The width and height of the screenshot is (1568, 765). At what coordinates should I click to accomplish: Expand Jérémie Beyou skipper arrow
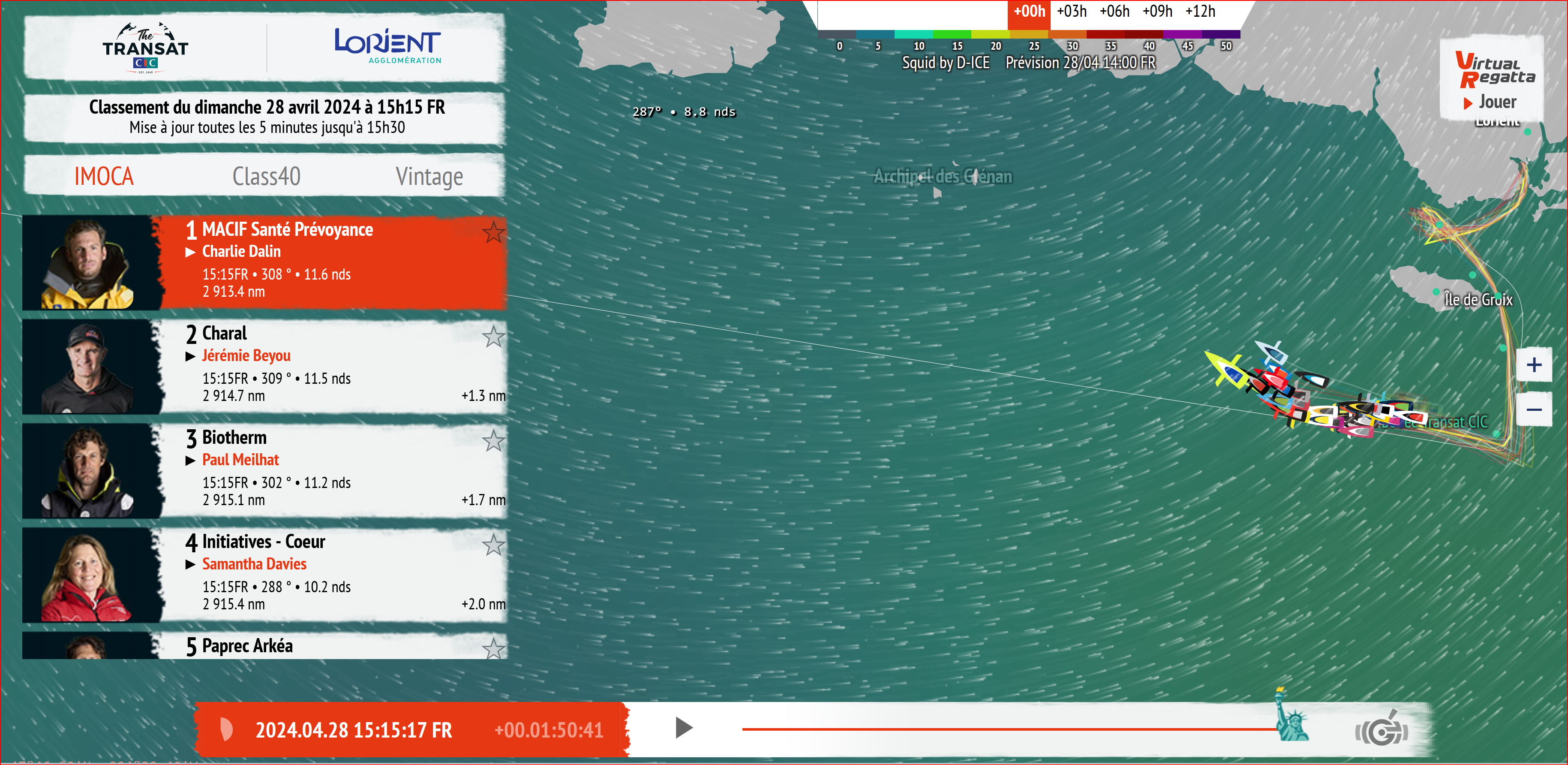(x=190, y=356)
